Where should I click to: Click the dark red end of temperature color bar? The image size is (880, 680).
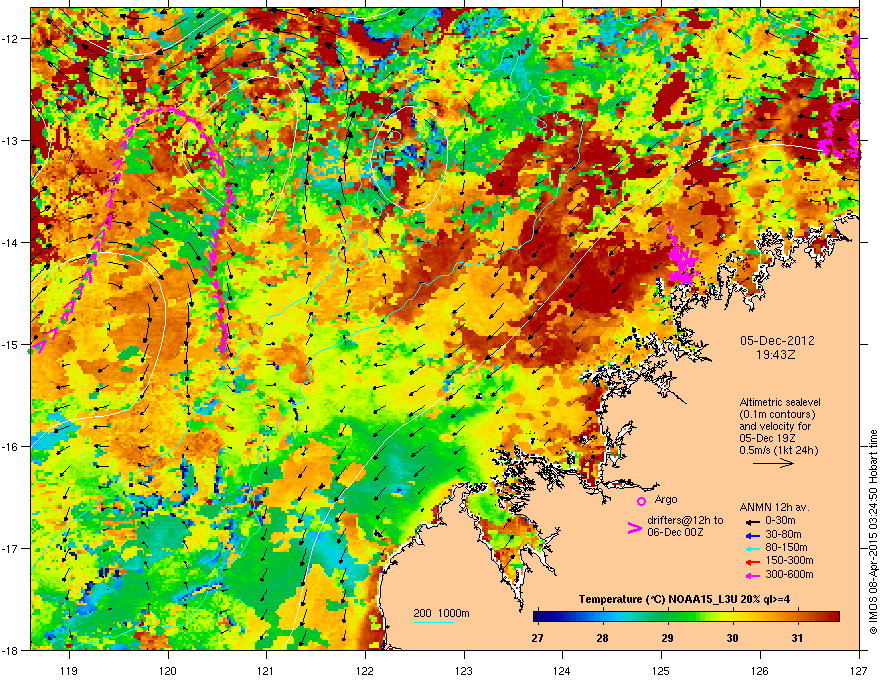[833, 617]
